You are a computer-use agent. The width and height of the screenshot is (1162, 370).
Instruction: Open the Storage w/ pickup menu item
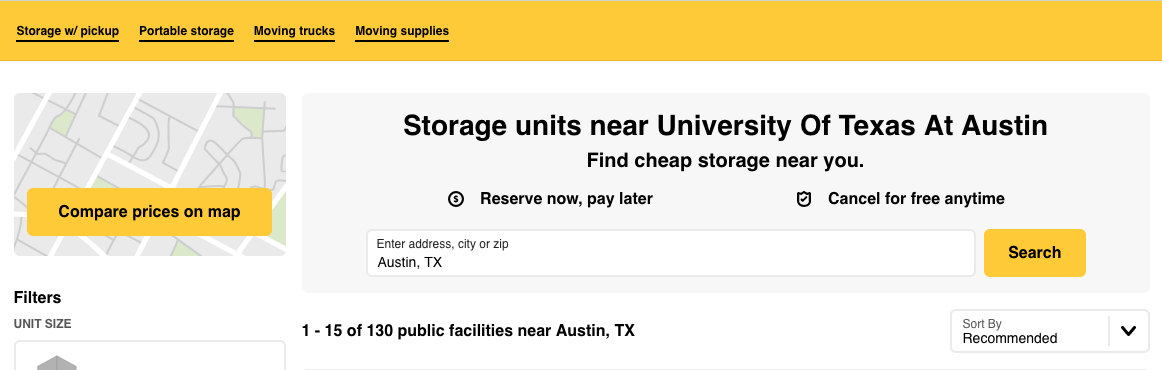tap(67, 31)
